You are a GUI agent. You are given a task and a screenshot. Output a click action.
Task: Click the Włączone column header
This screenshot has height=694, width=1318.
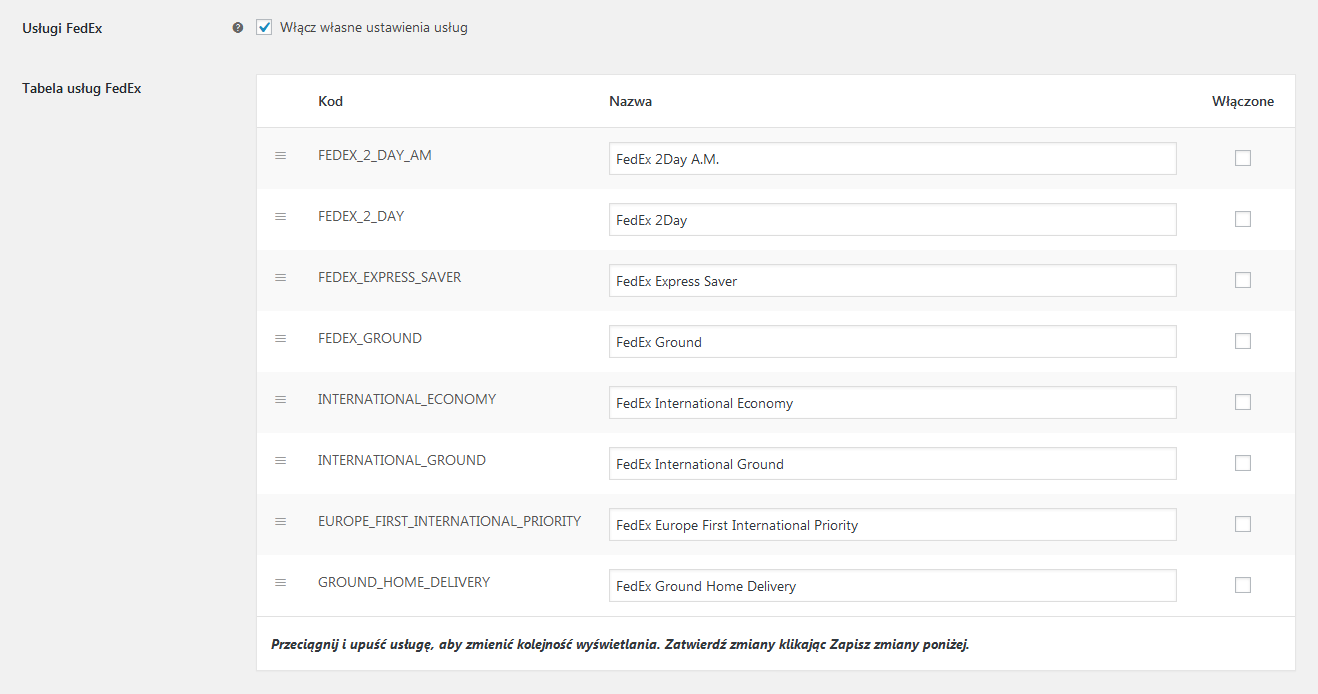(x=1243, y=101)
